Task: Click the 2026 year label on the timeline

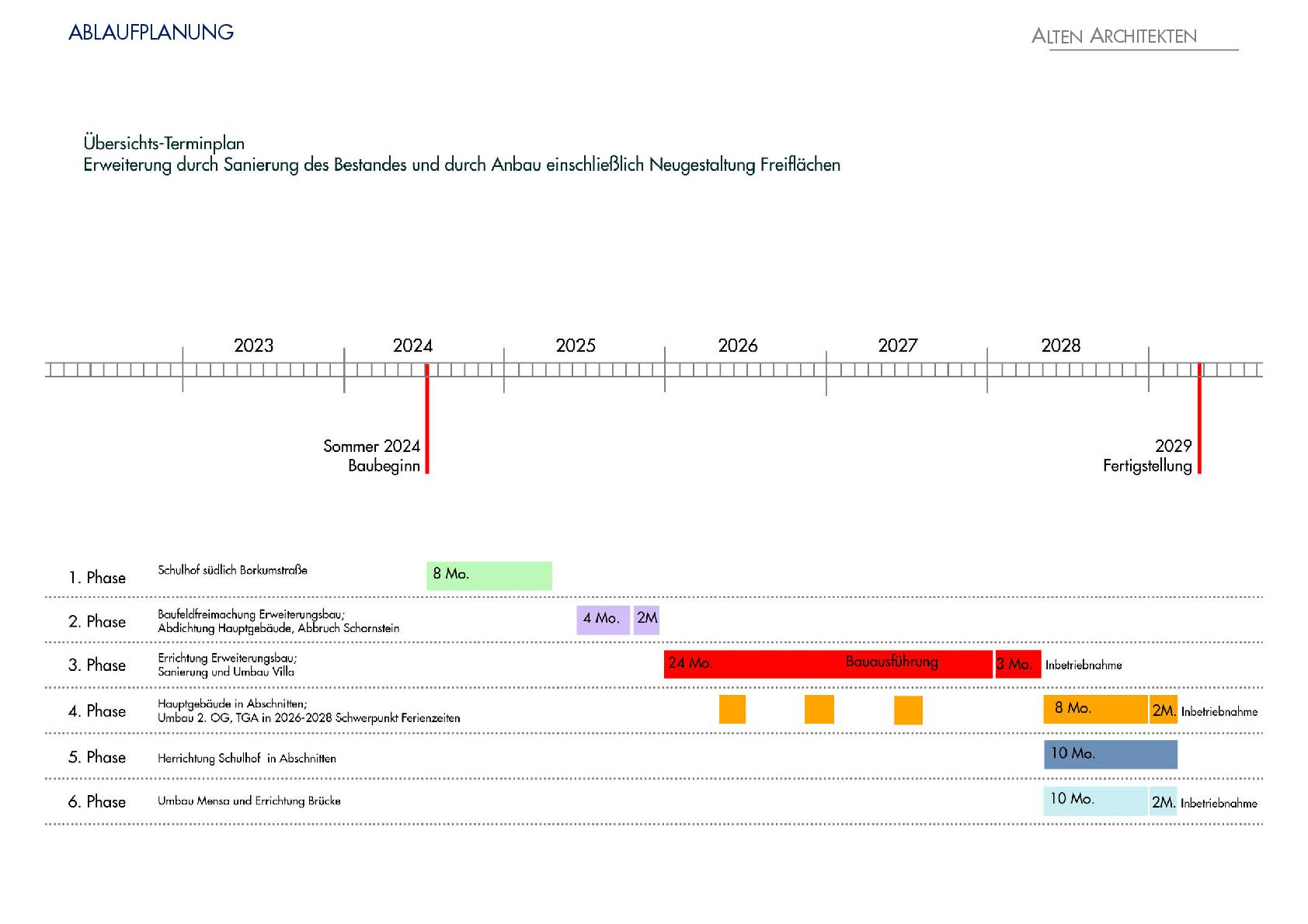Action: 737,346
